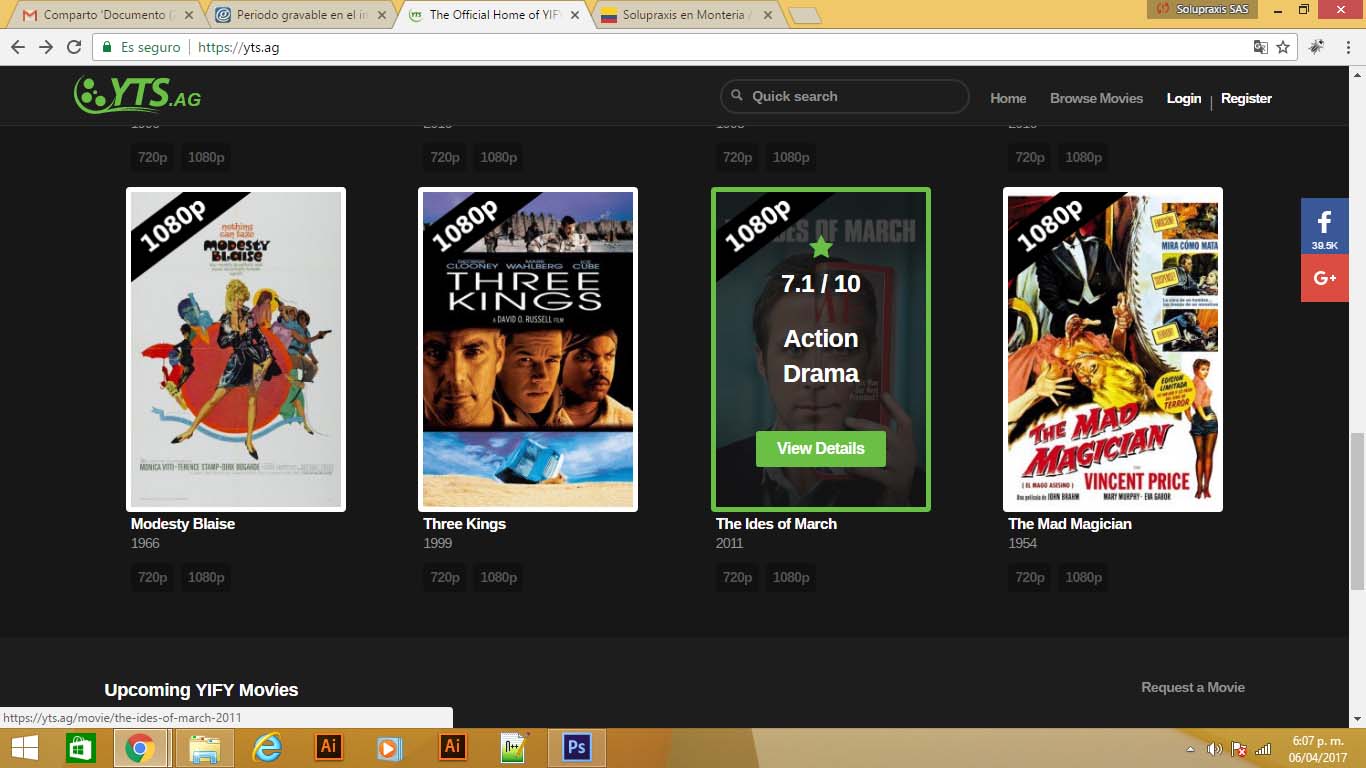Screen dimensions: 1366x768
Task: Click year '1999' under Three Kings
Action: click(x=438, y=543)
